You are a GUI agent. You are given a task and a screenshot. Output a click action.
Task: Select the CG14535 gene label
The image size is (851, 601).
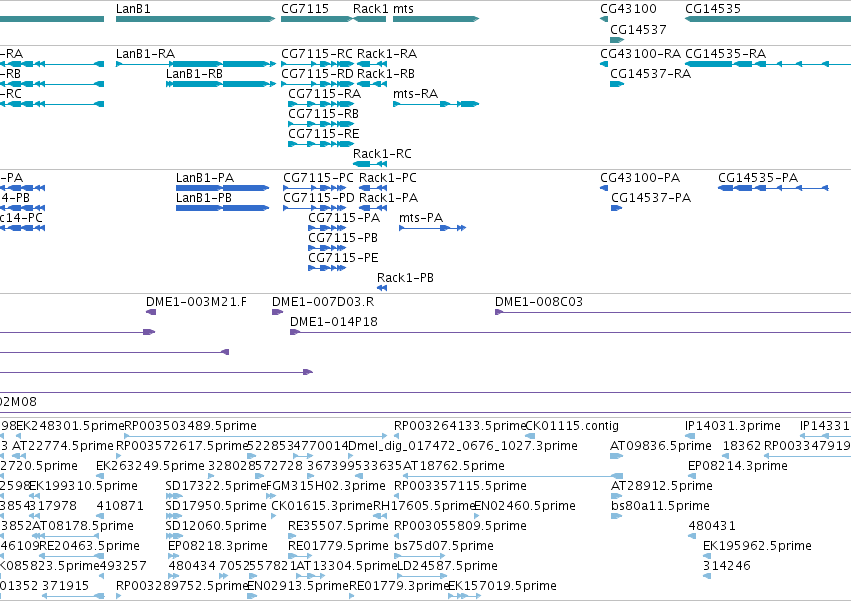[713, 9]
